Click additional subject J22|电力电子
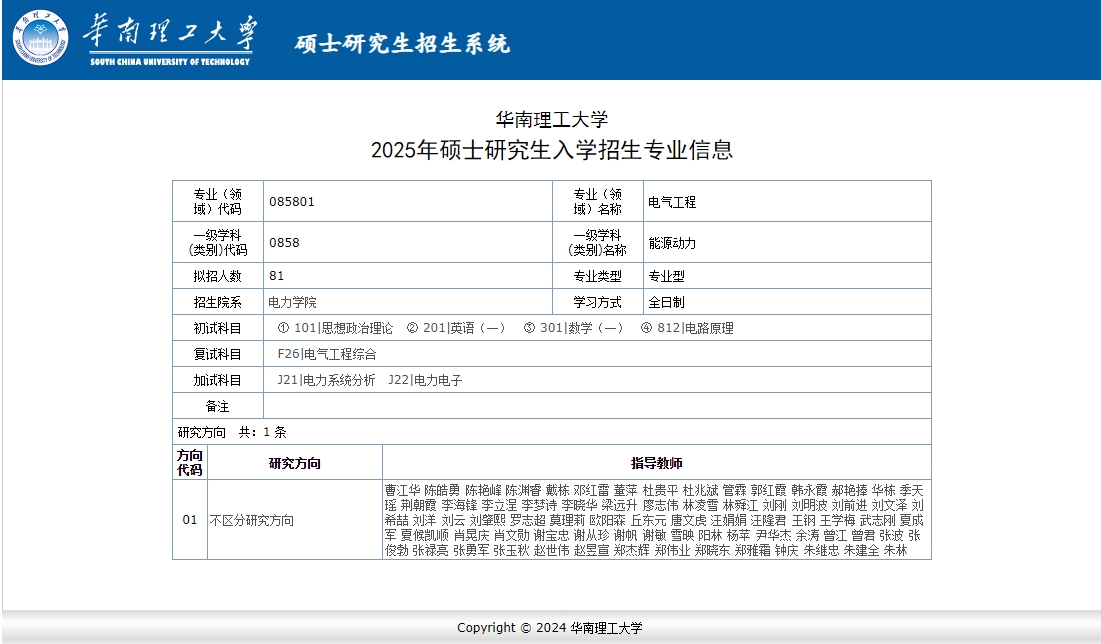 425,380
